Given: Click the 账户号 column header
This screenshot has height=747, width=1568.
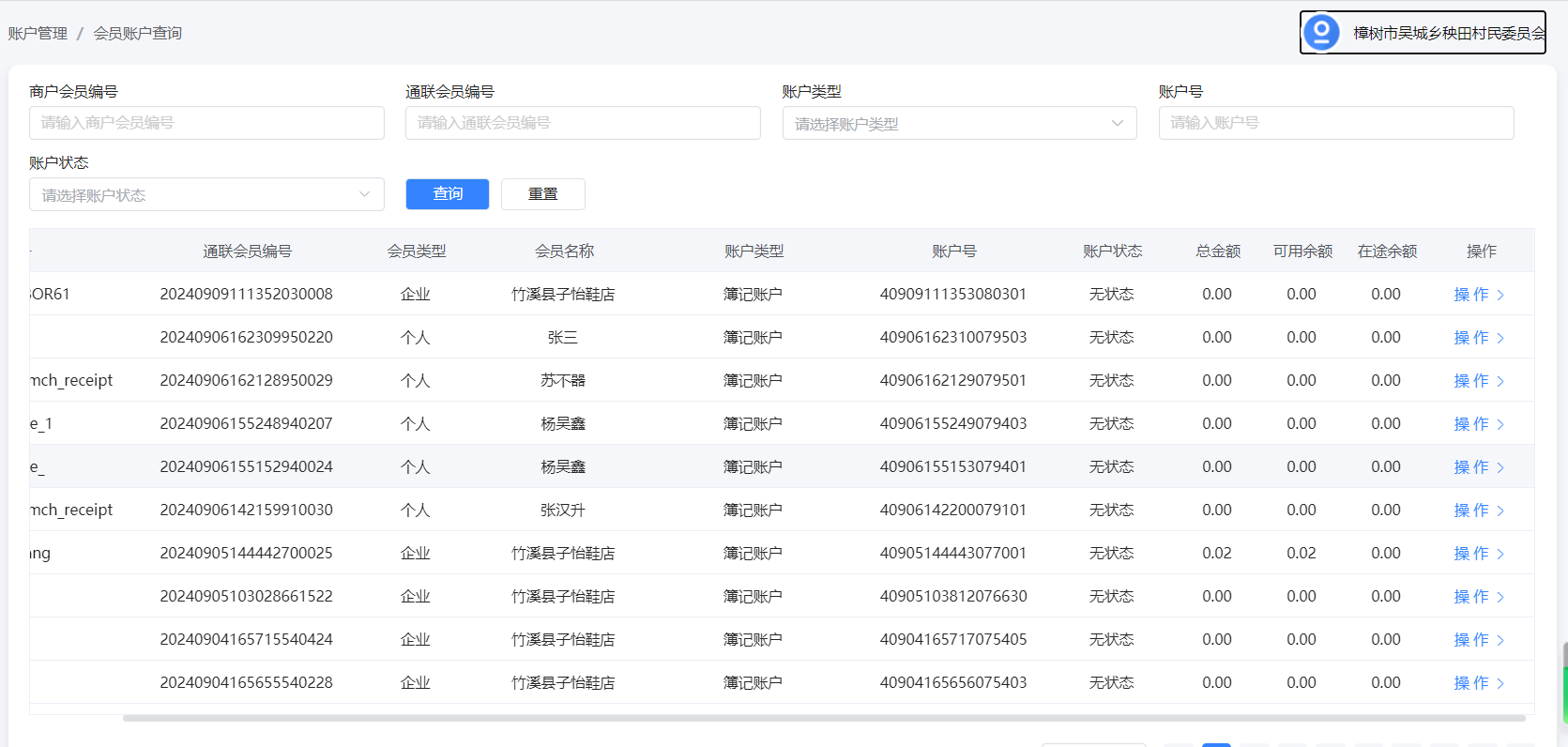Looking at the screenshot, I should (x=954, y=252).
